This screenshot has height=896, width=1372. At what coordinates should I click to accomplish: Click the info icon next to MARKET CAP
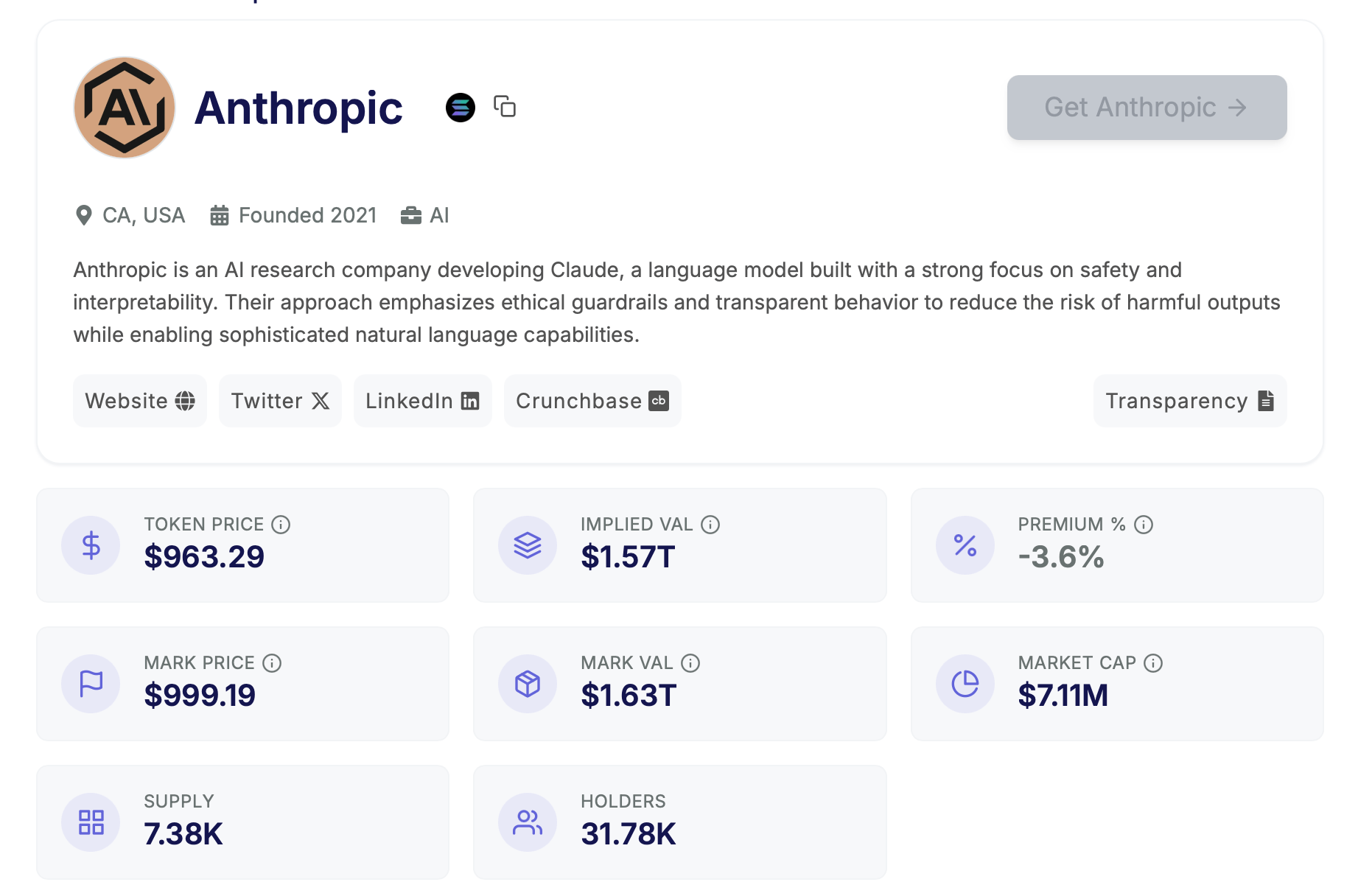coord(1153,663)
